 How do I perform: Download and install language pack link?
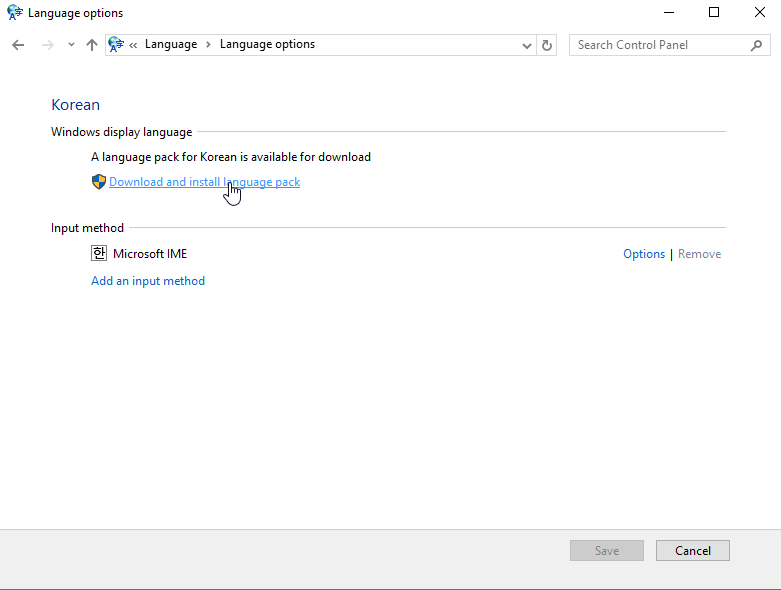(204, 182)
